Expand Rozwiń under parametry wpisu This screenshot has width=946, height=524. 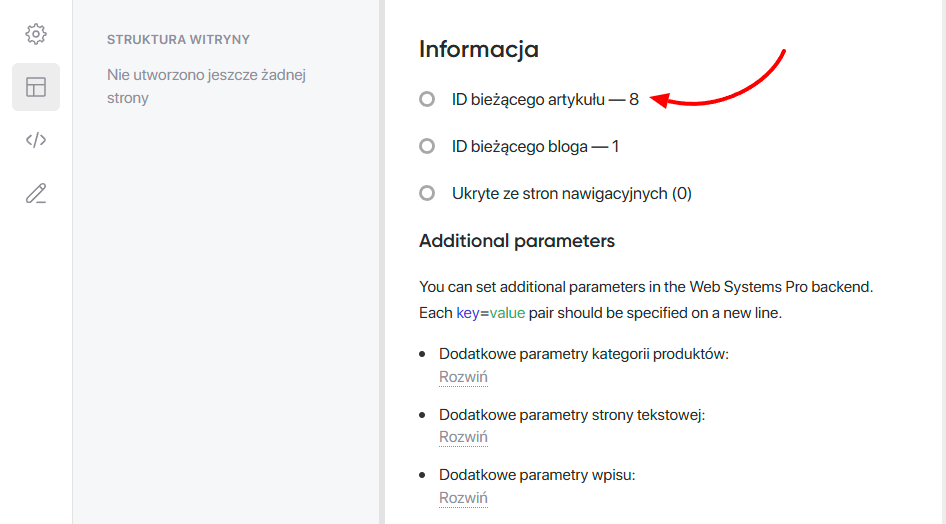[463, 497]
